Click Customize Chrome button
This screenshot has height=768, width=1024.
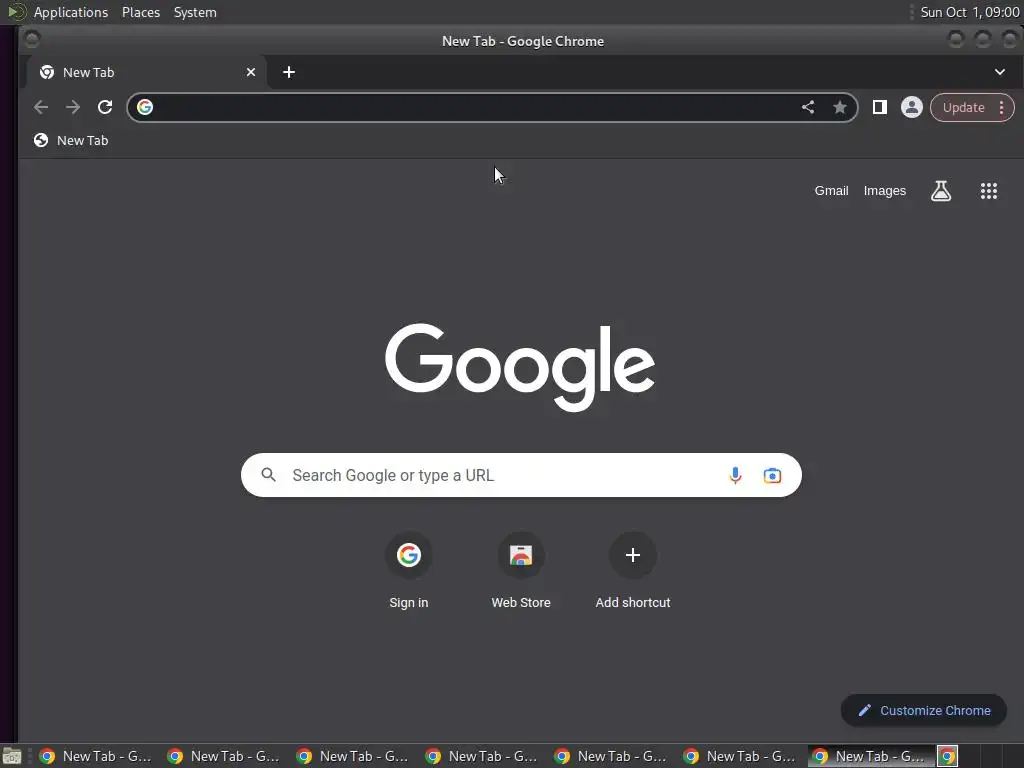(x=923, y=711)
